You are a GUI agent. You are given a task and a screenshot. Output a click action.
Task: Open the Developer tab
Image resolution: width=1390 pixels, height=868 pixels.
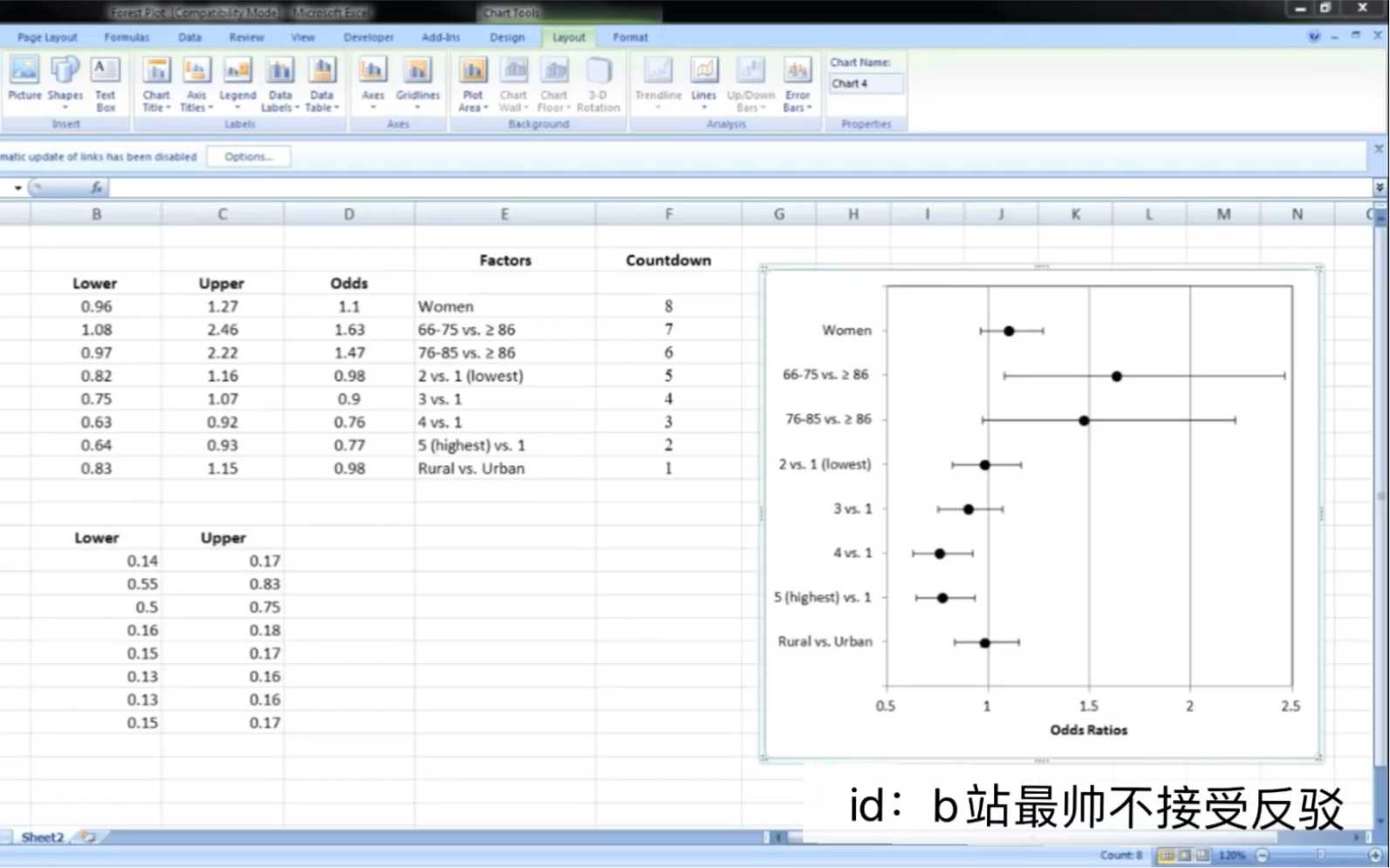coord(368,38)
